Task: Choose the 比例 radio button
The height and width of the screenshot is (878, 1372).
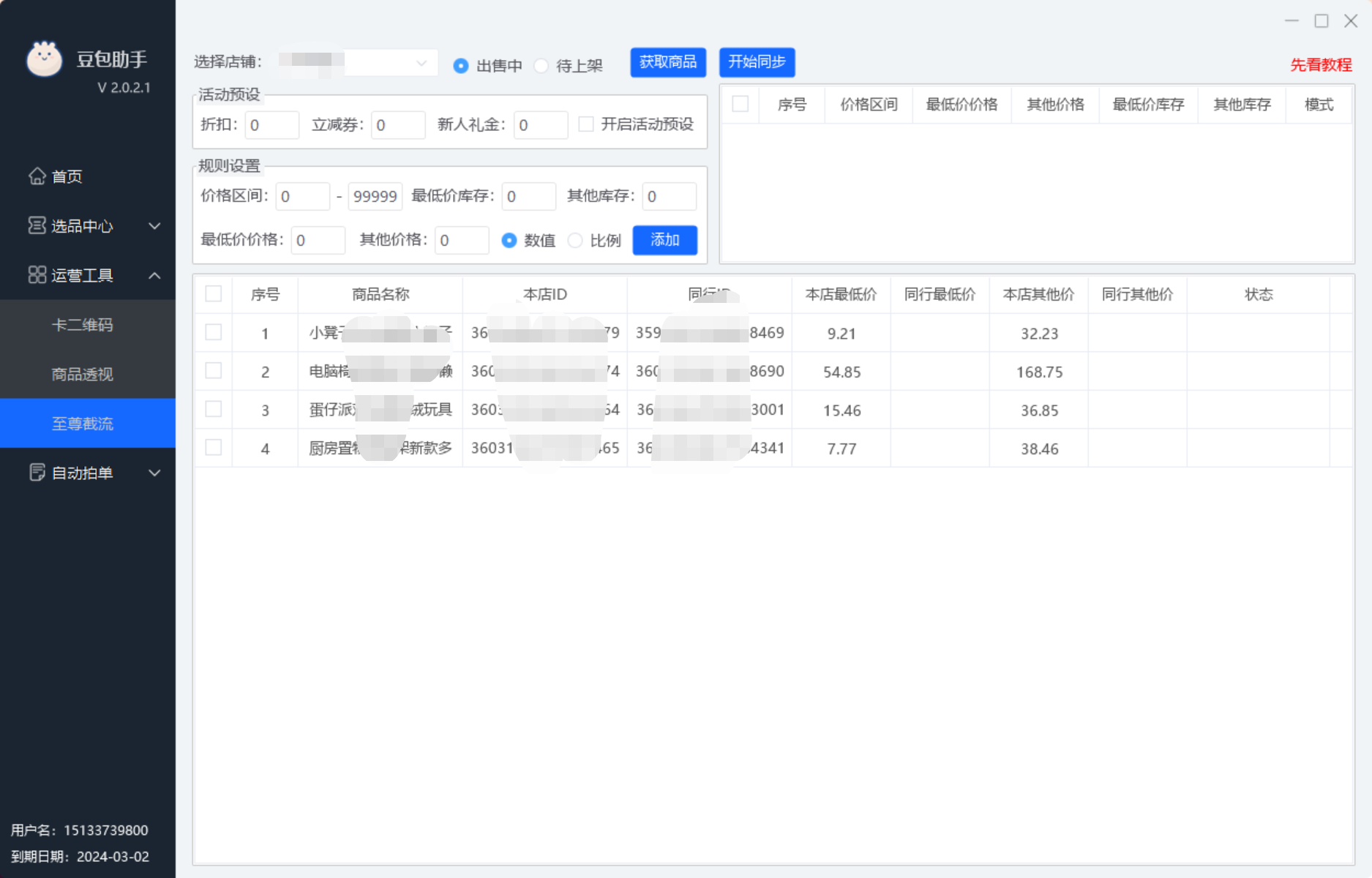Action: 575,241
